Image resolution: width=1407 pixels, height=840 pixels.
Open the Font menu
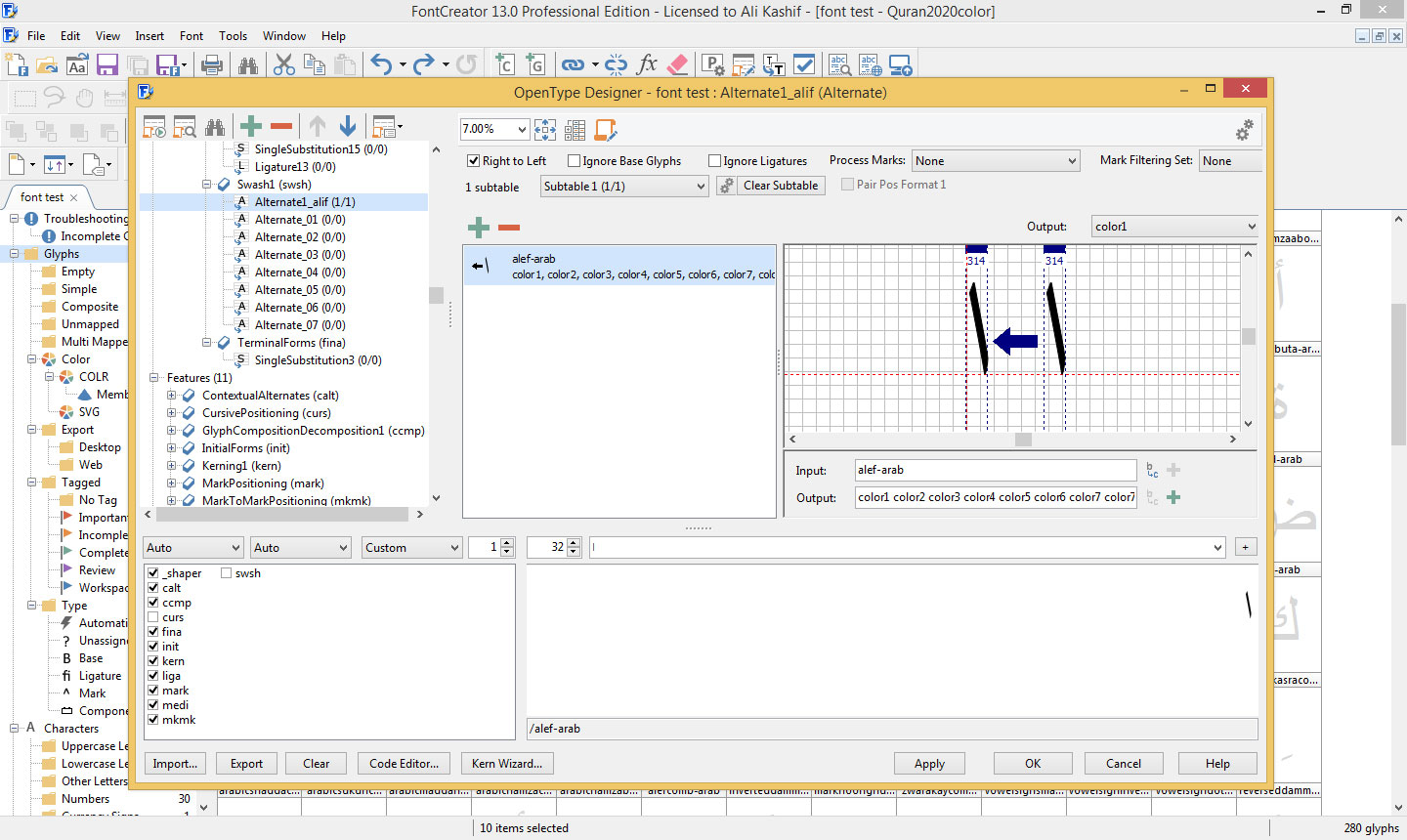pos(192,36)
